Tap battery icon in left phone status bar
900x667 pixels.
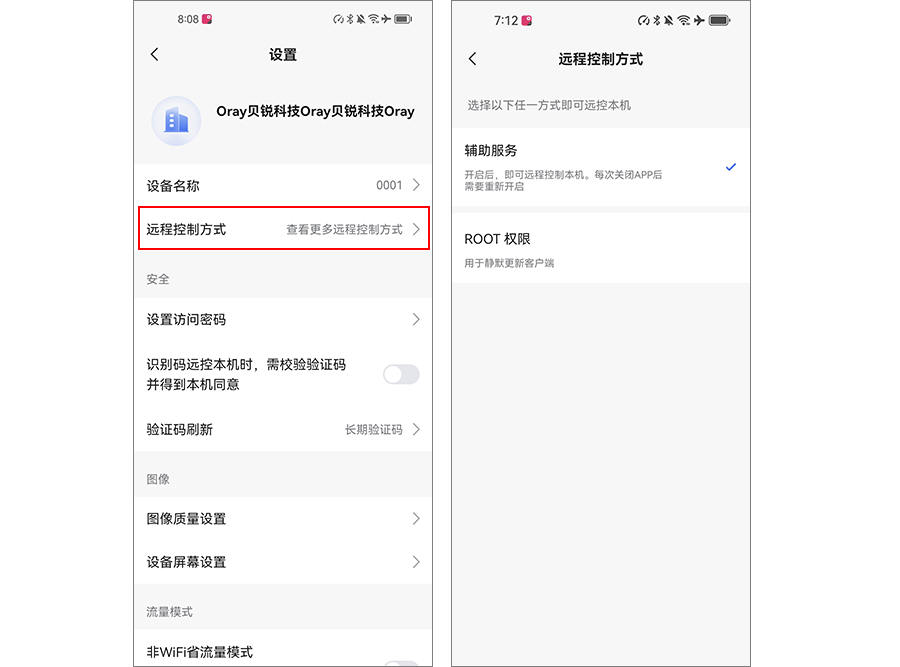tap(404, 19)
